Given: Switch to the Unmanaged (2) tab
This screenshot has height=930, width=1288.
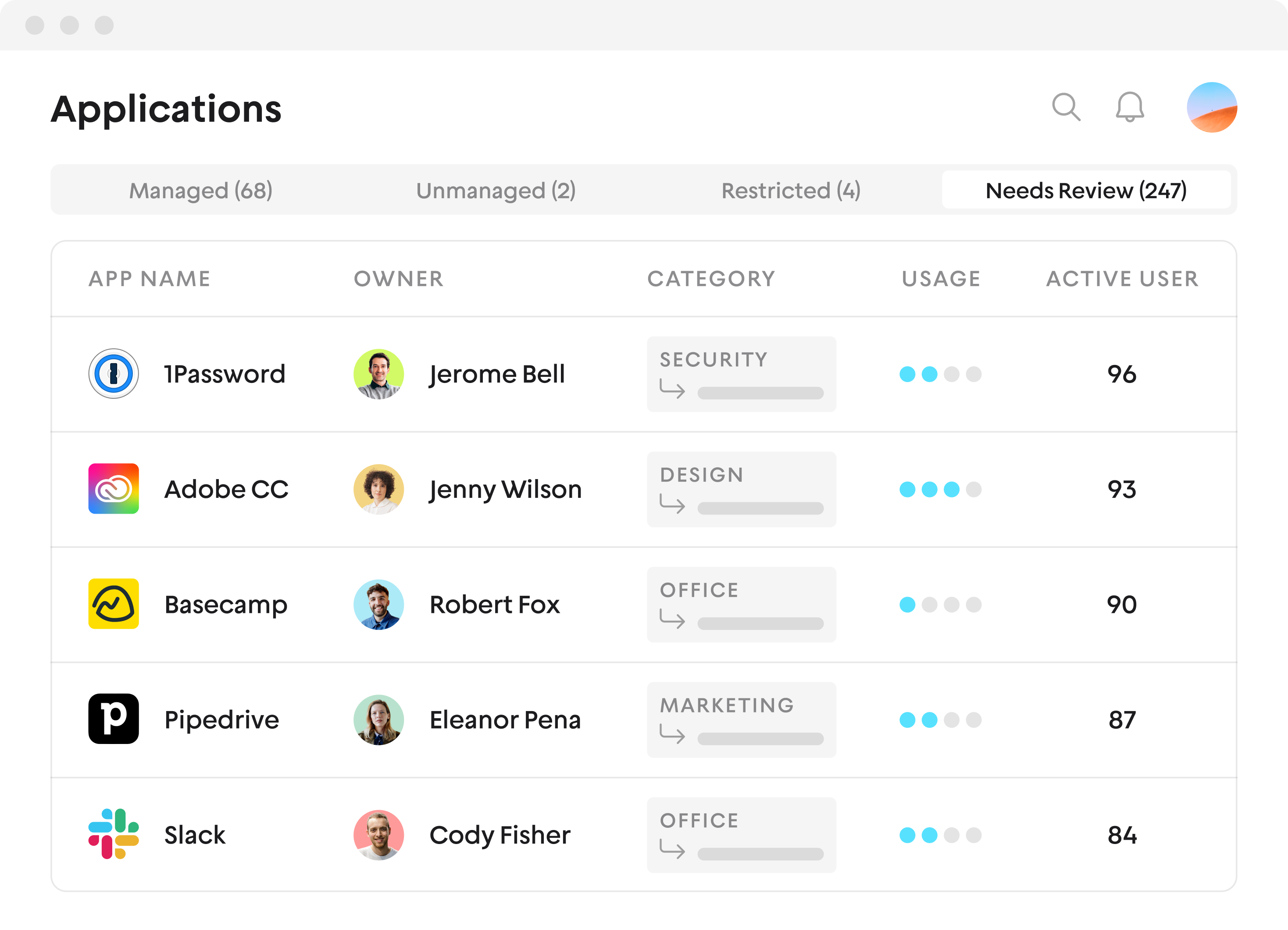Looking at the screenshot, I should 496,190.
